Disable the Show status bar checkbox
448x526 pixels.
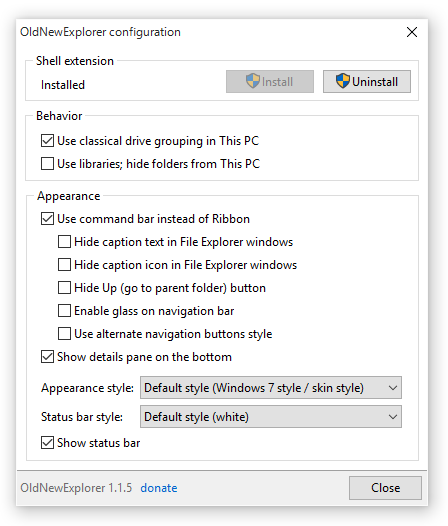click(47, 443)
